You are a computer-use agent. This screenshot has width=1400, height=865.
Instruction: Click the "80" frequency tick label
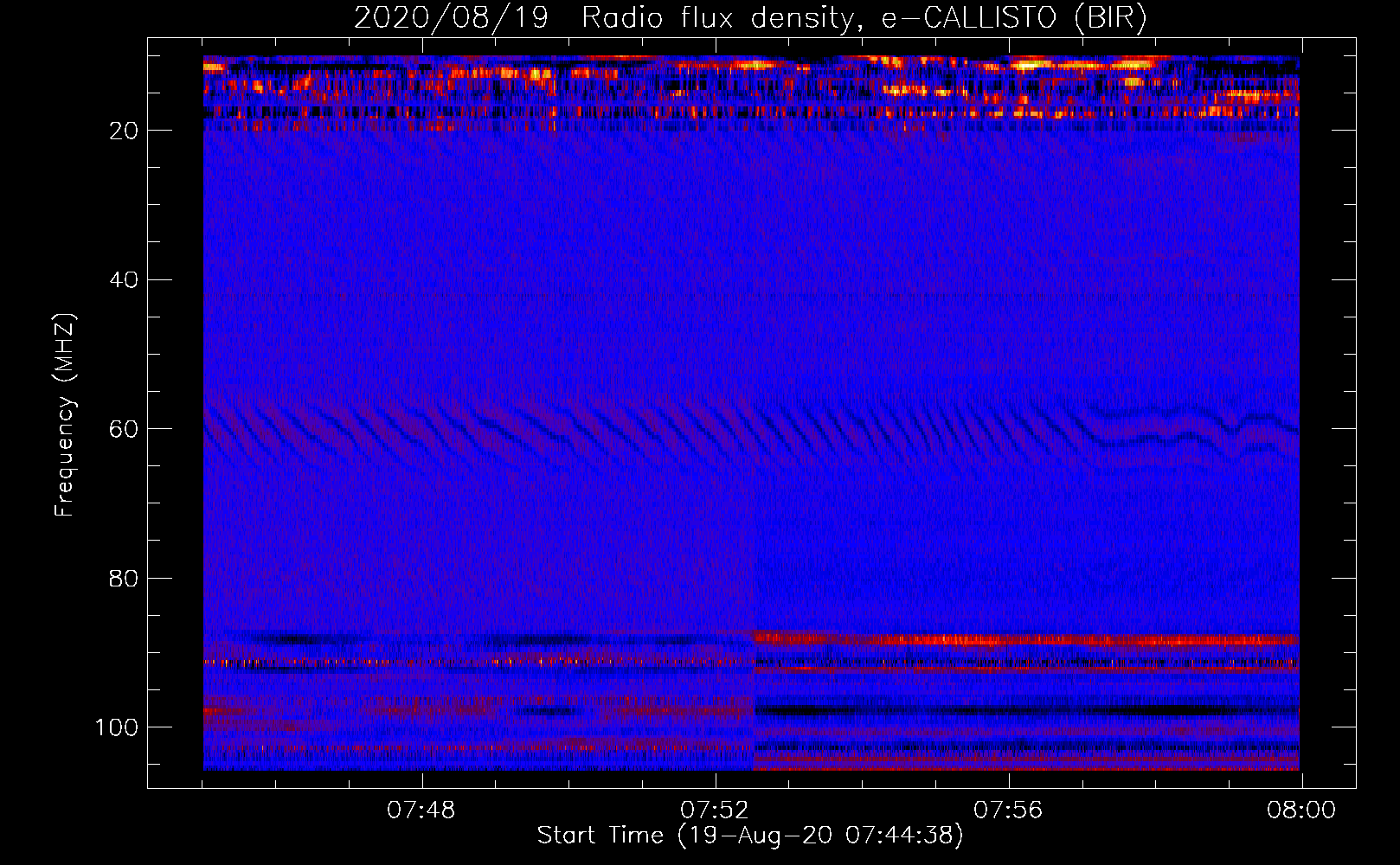(124, 579)
